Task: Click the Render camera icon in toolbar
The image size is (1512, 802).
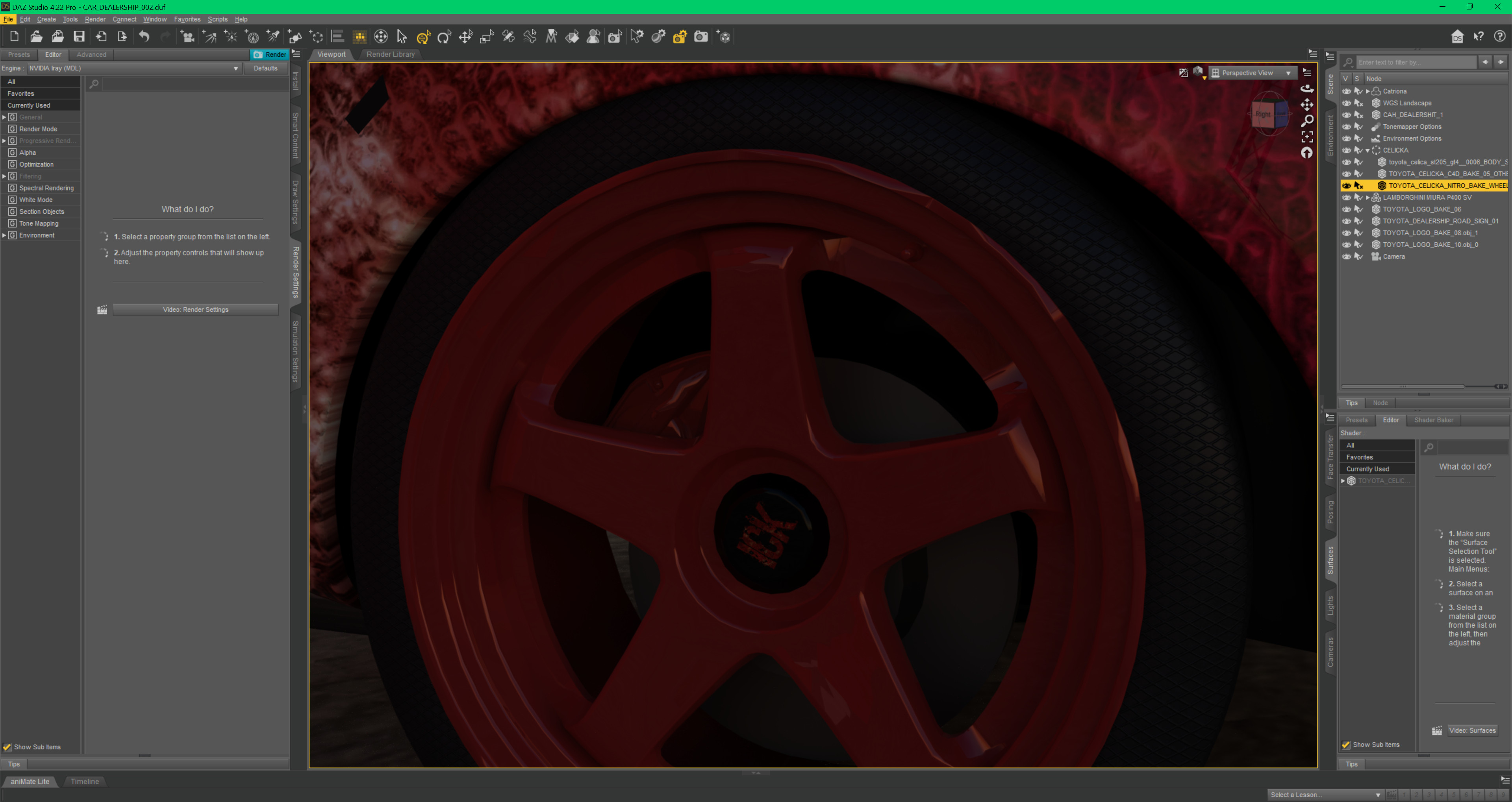Action: pos(701,36)
